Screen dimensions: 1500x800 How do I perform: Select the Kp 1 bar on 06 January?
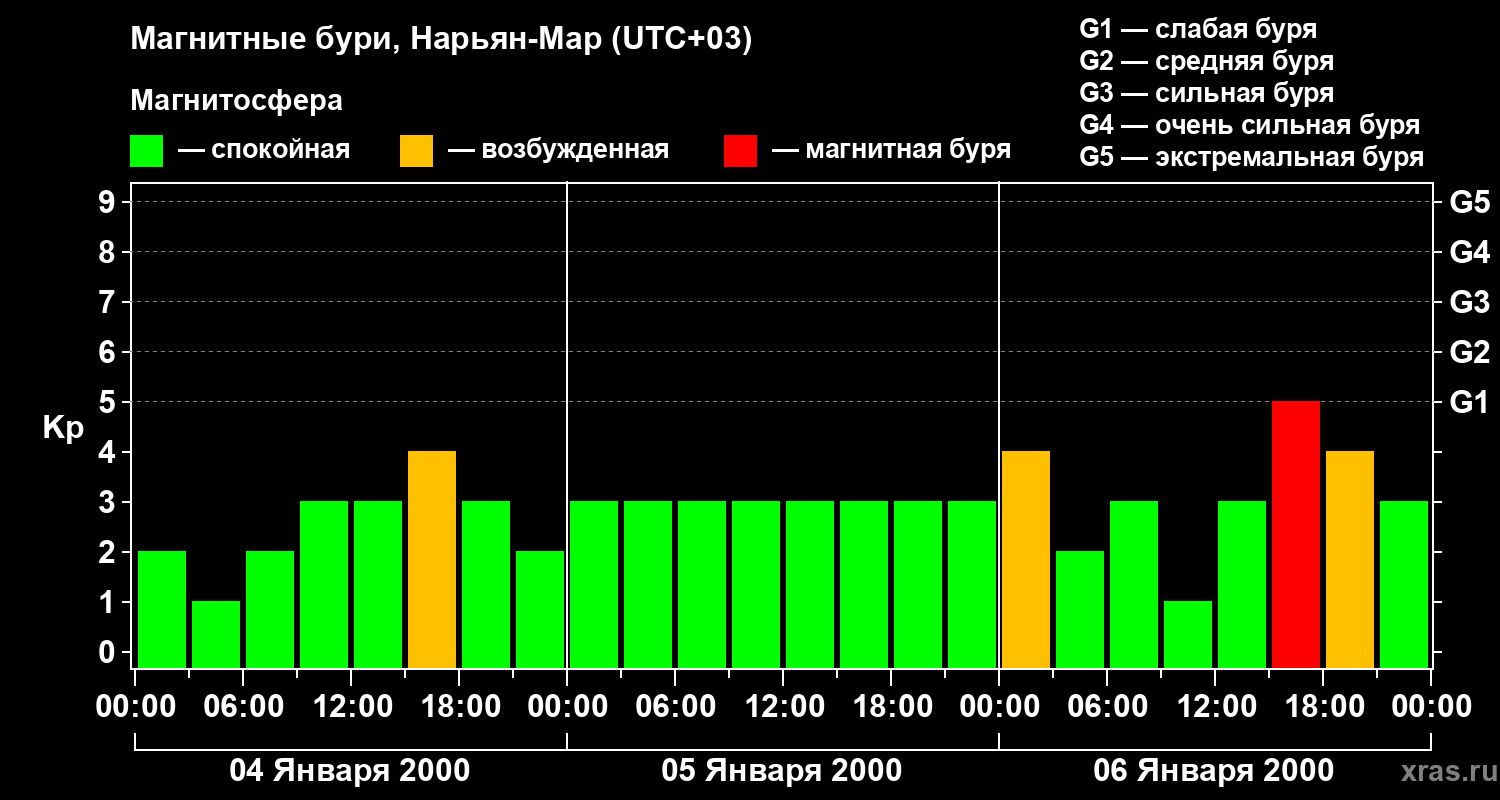coord(1188,634)
